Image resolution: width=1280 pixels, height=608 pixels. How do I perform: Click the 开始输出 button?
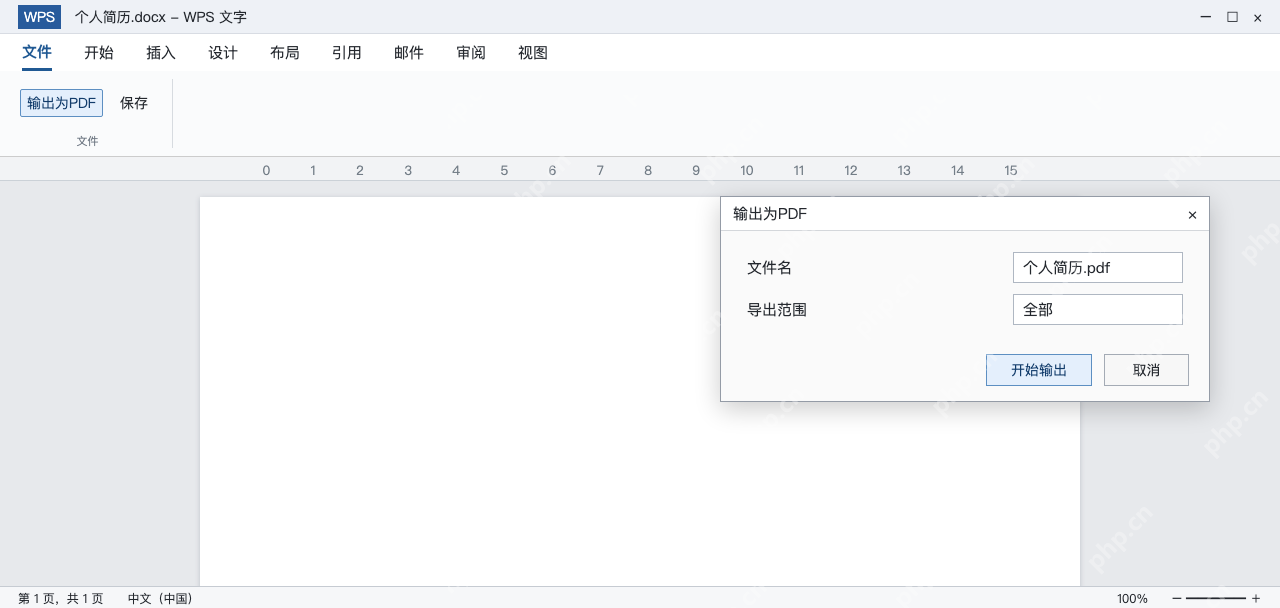pyautogui.click(x=1039, y=370)
